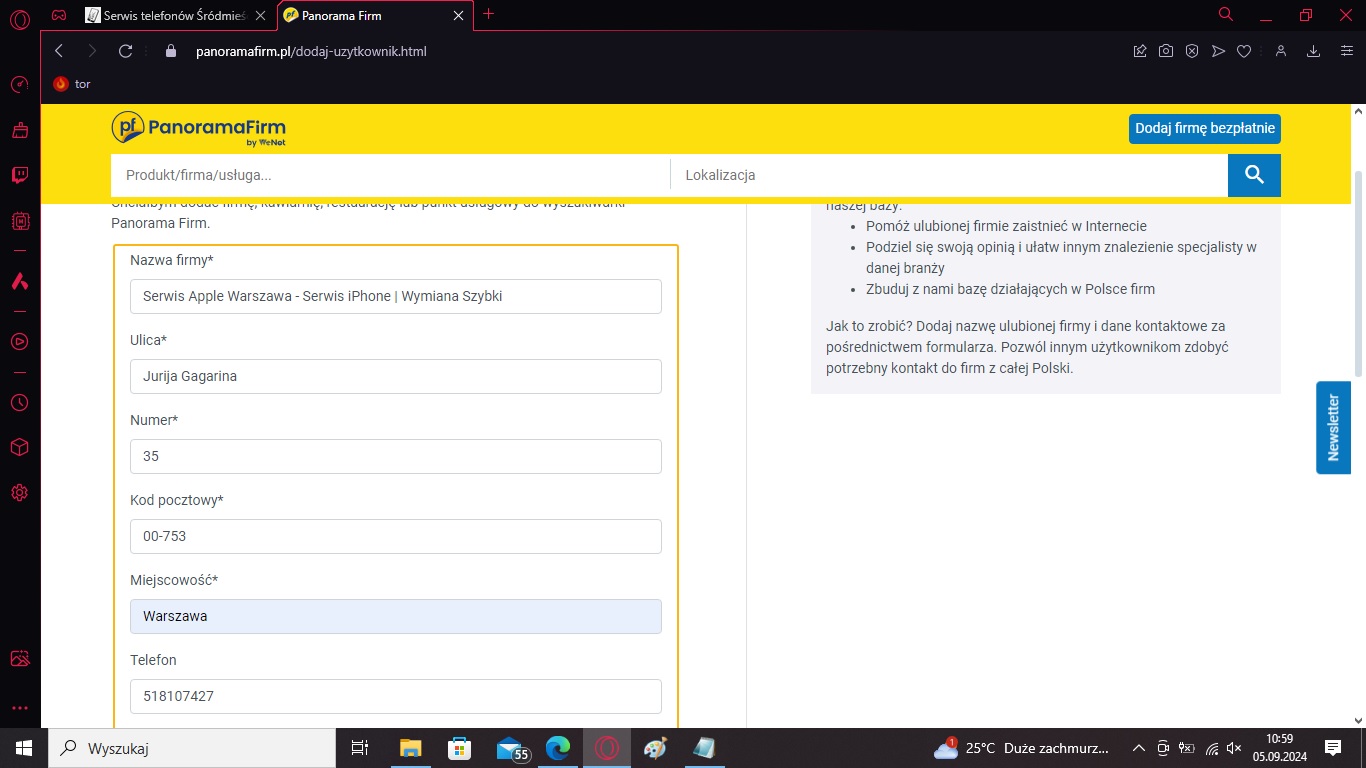Open notification center icon

click(1333, 748)
